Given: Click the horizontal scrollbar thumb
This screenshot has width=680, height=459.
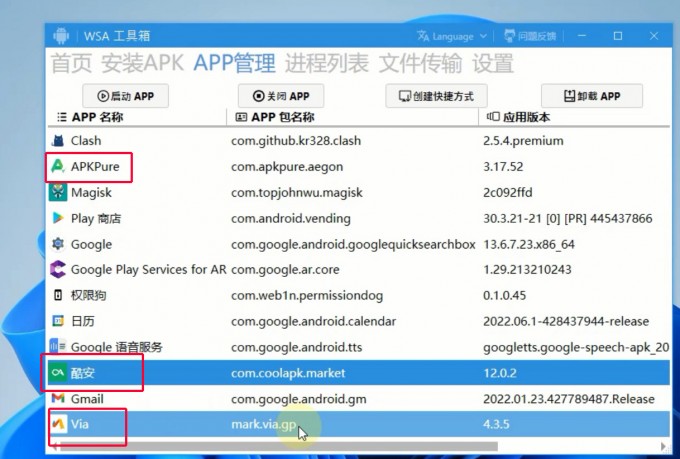Looking at the screenshot, I should (x=278, y=446).
